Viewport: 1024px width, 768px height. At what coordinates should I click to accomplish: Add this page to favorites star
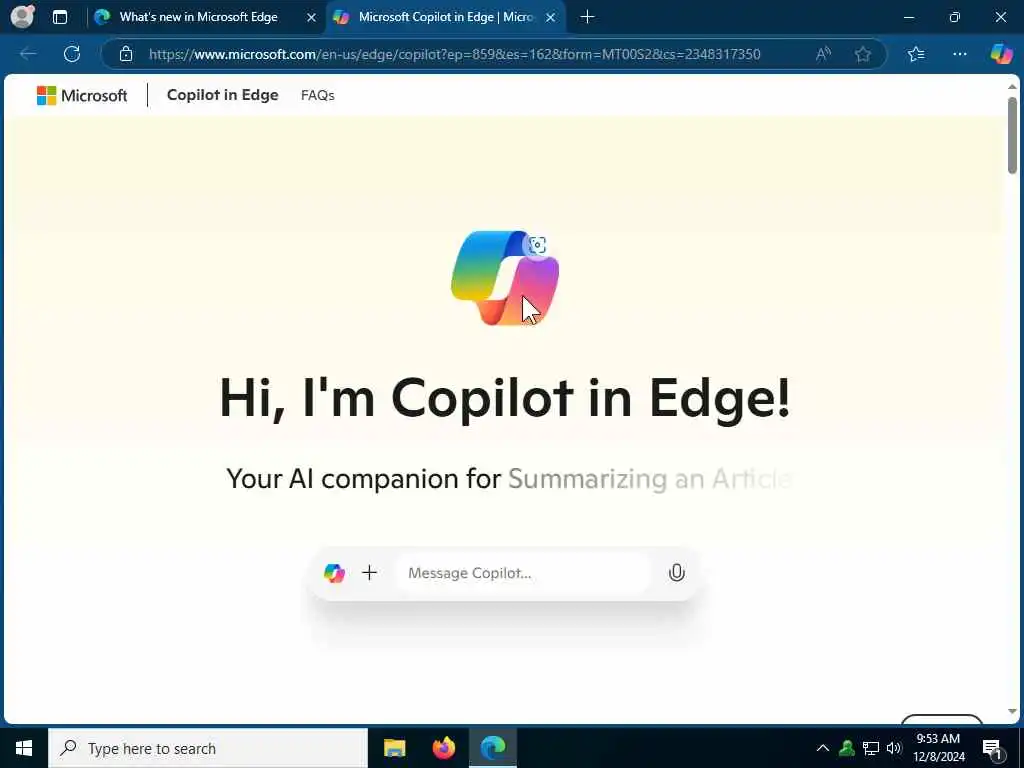863,54
